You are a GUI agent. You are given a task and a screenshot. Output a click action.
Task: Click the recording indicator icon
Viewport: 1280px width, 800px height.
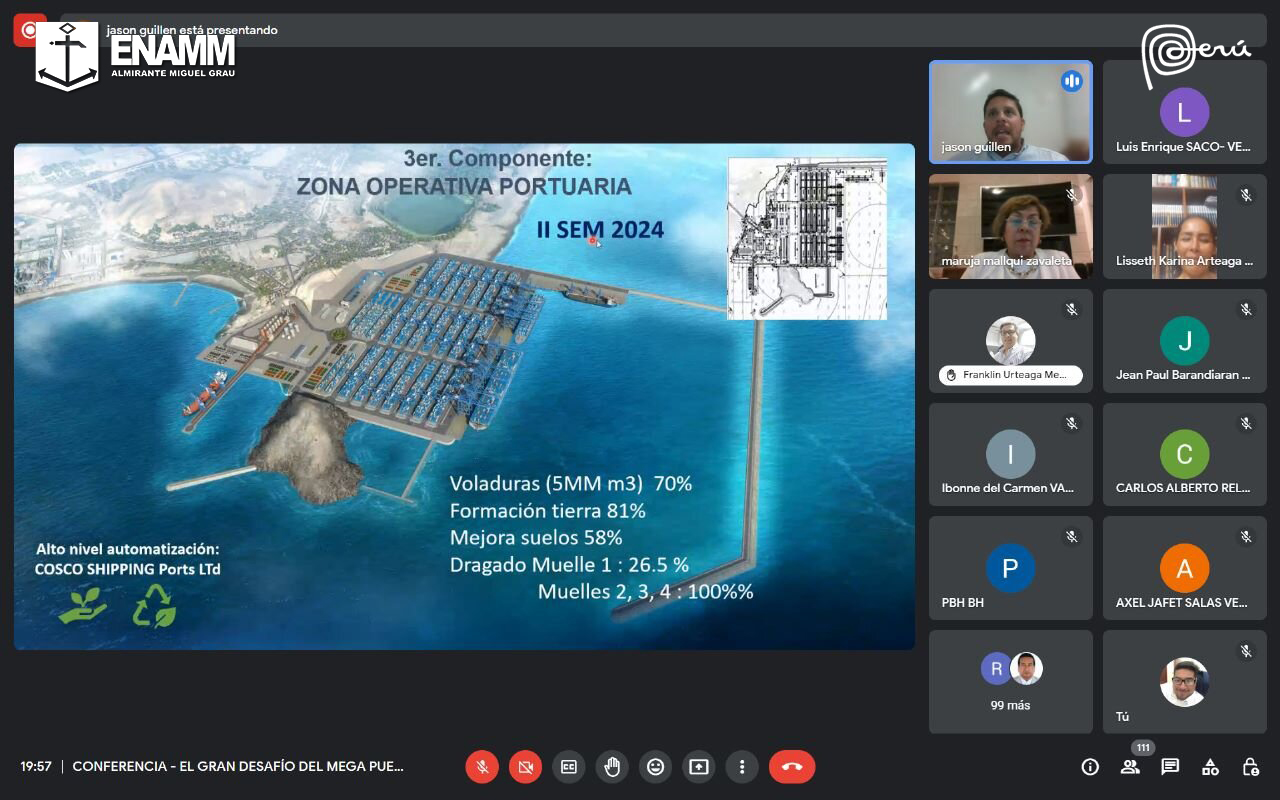[28, 30]
